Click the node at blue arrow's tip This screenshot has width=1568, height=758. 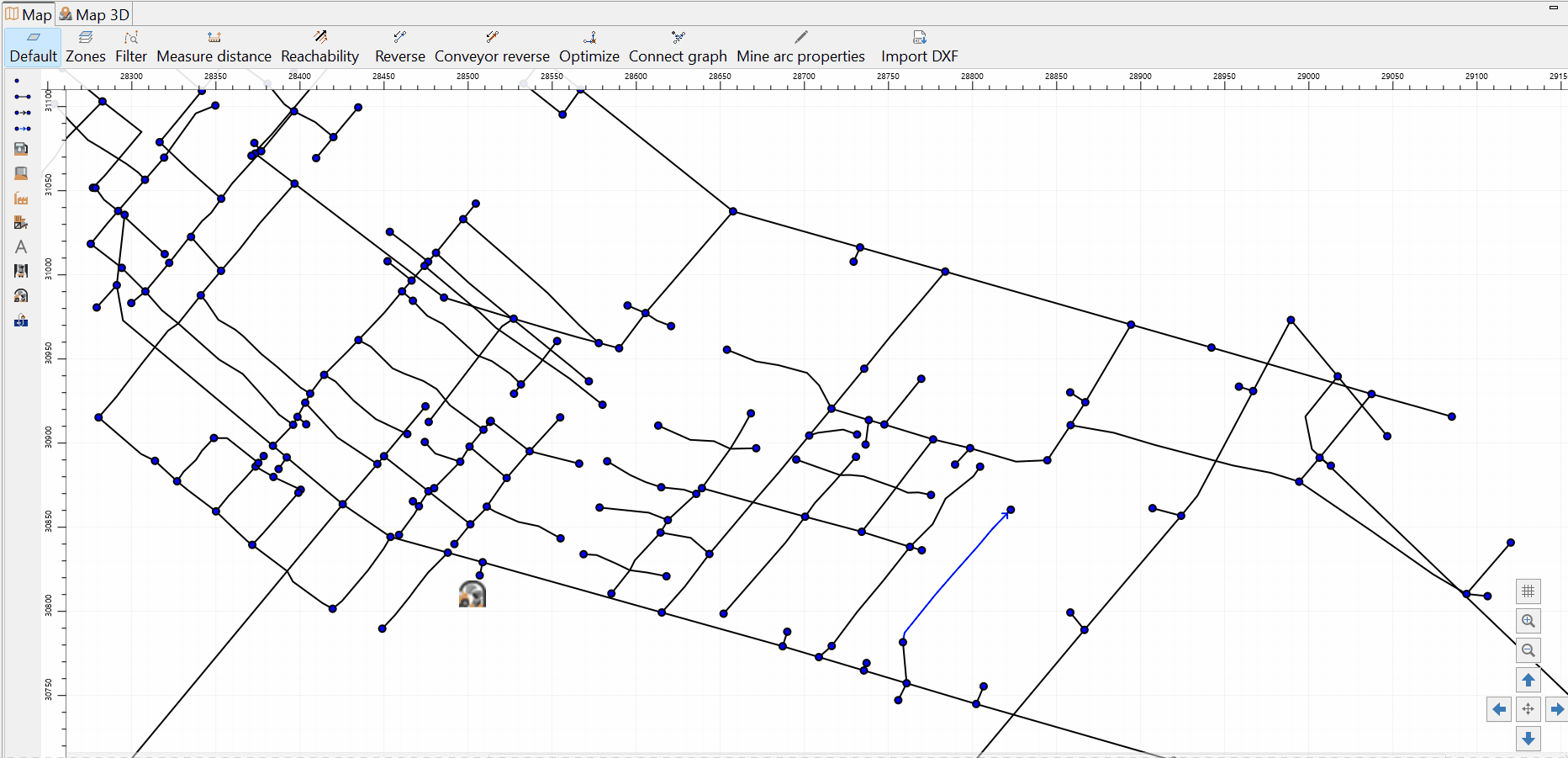(1011, 510)
